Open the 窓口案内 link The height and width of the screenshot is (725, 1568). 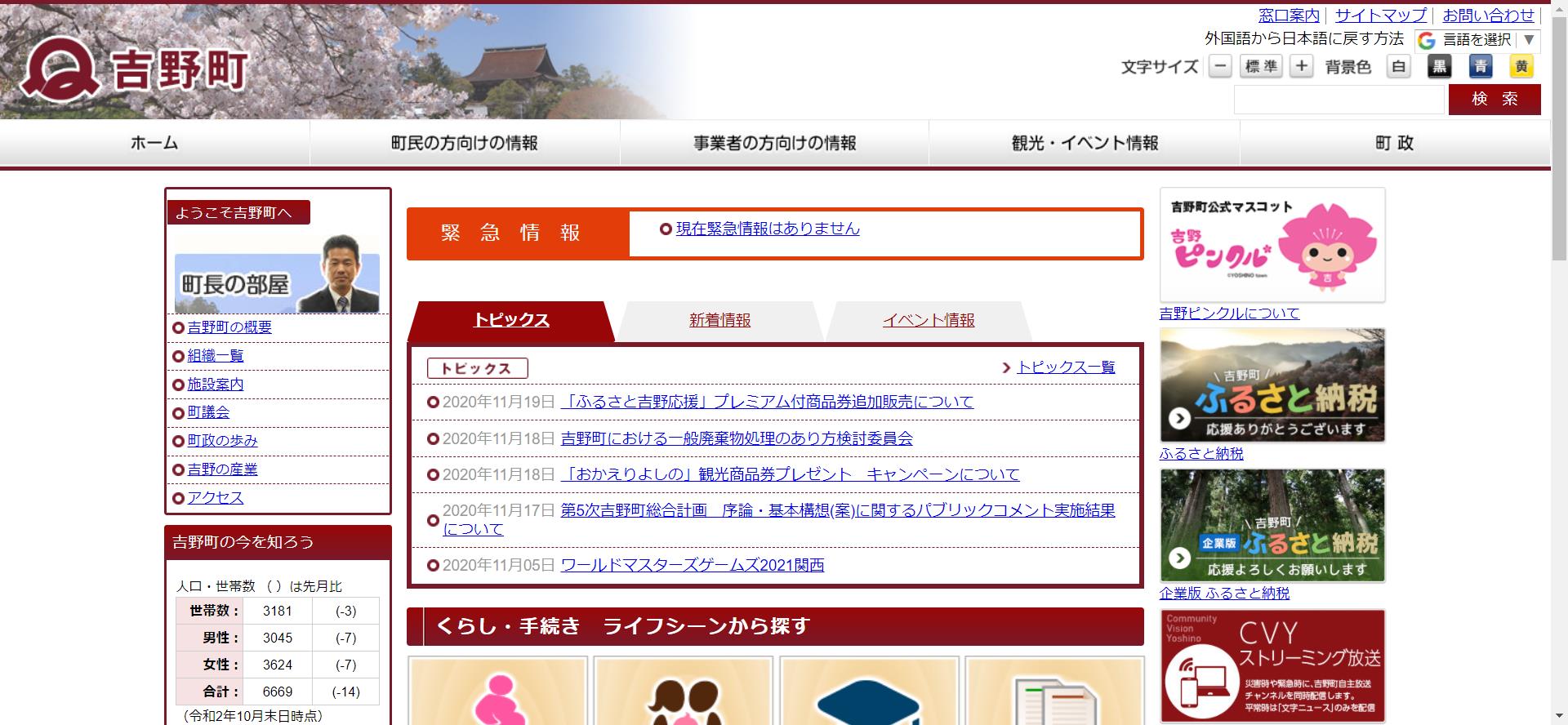point(1289,16)
